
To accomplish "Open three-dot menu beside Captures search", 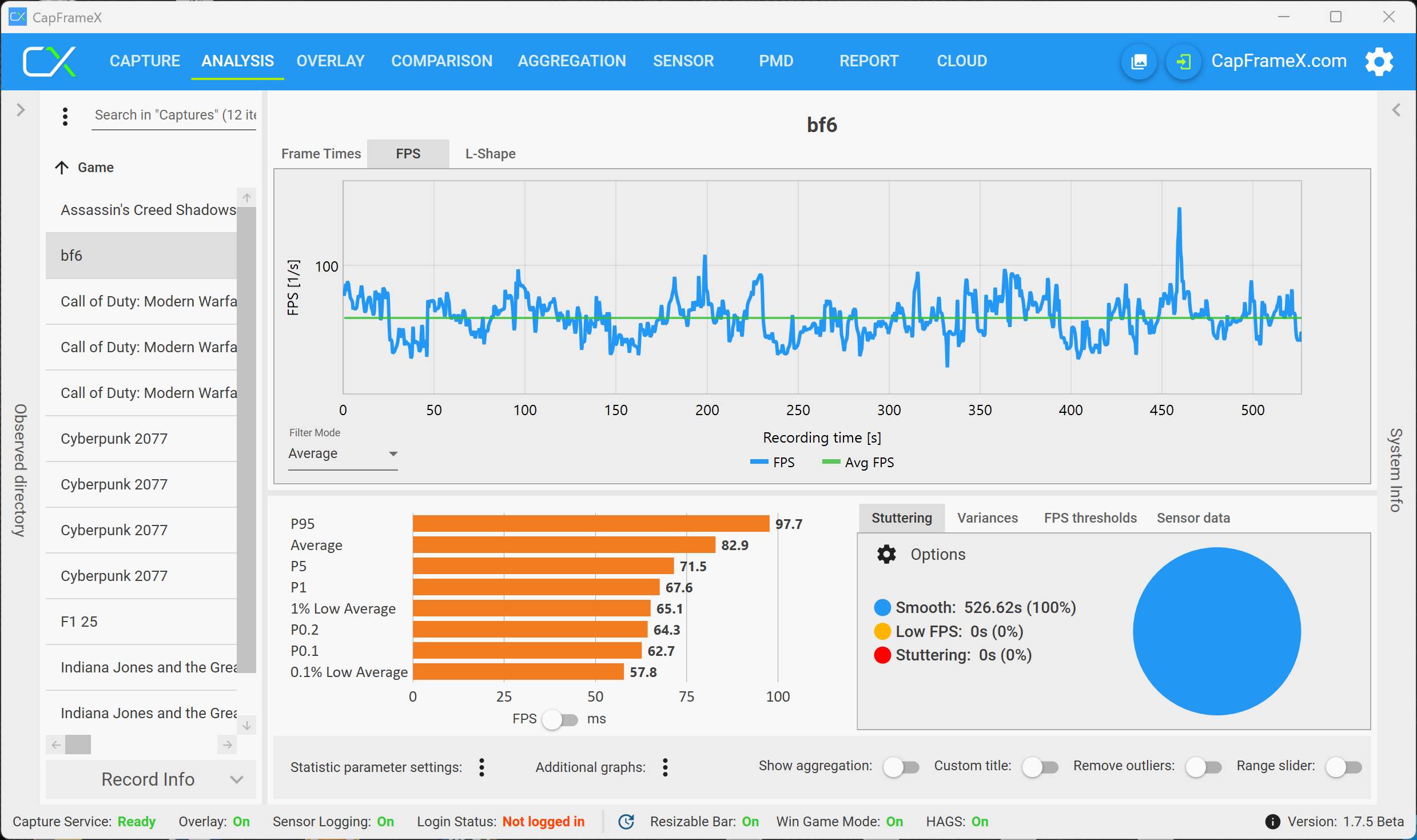I will click(x=65, y=116).
